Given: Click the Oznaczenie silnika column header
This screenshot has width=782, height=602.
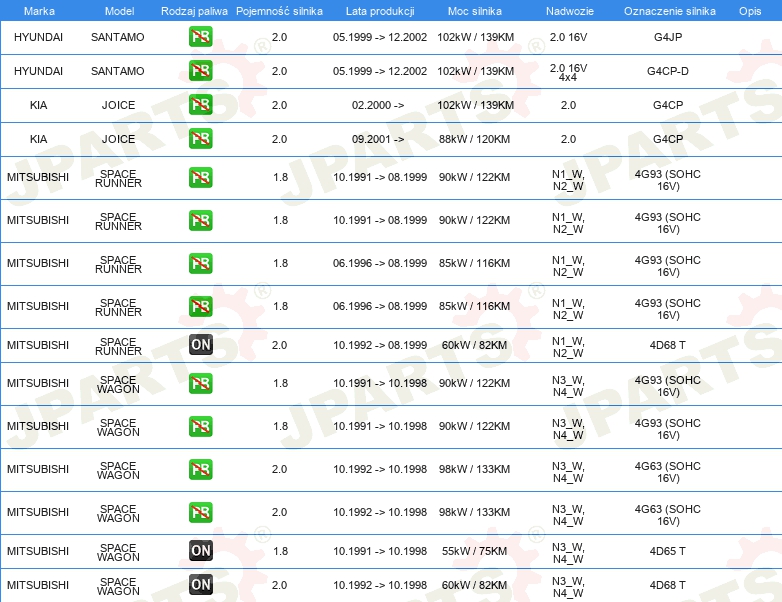Looking at the screenshot, I should click(669, 11).
